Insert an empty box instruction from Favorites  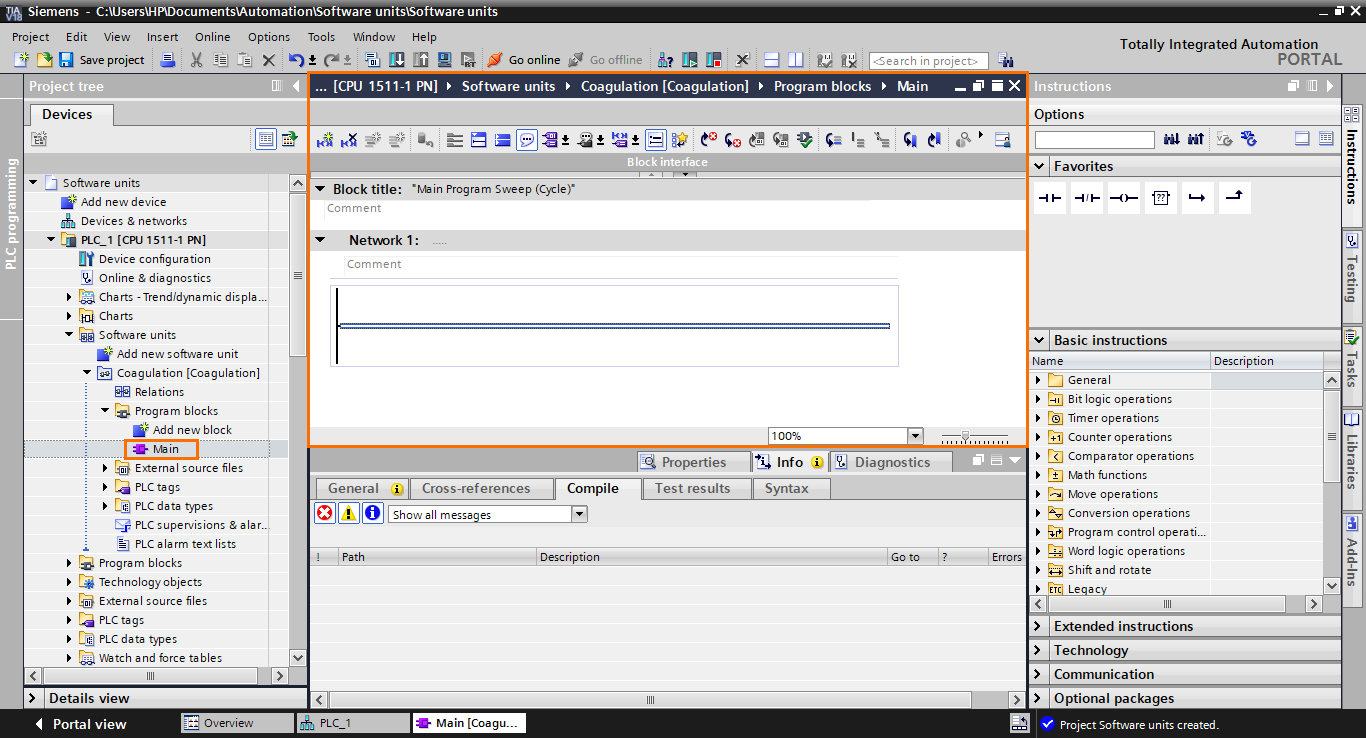coord(1160,197)
